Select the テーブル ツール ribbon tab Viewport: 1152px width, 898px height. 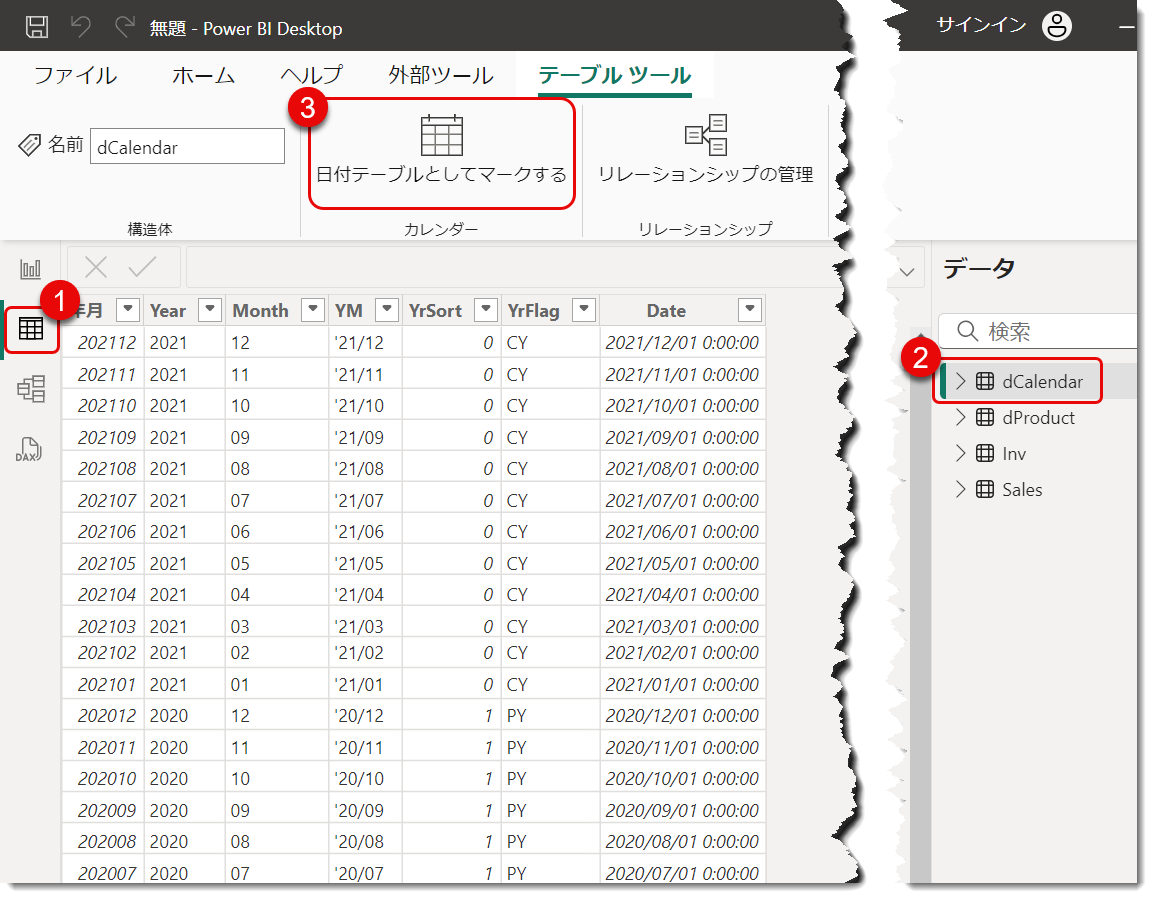click(x=614, y=75)
